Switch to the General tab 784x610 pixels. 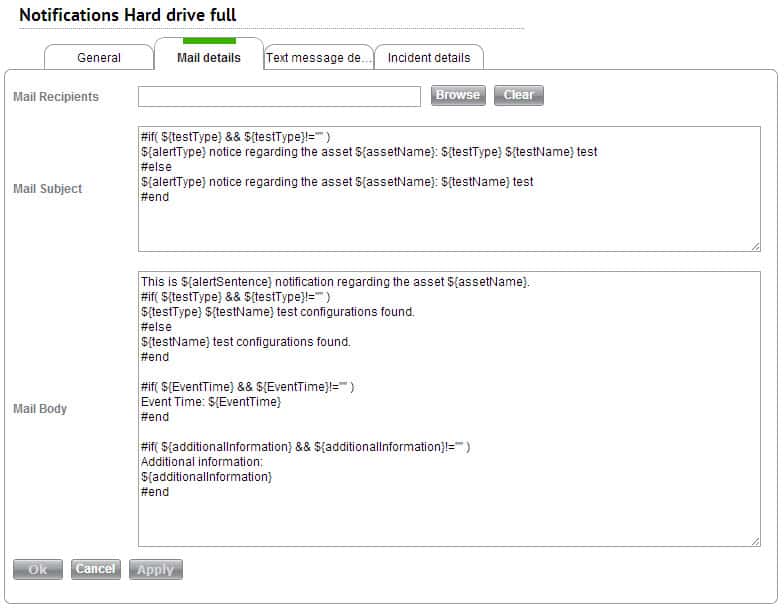(99, 58)
